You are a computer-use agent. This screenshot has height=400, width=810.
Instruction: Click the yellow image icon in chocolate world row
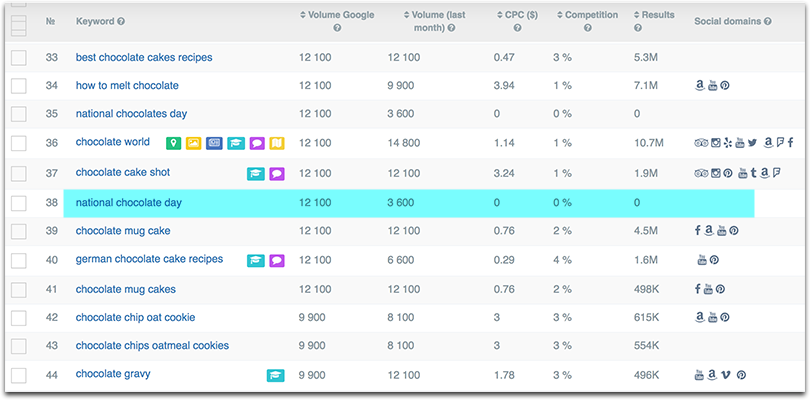click(194, 143)
